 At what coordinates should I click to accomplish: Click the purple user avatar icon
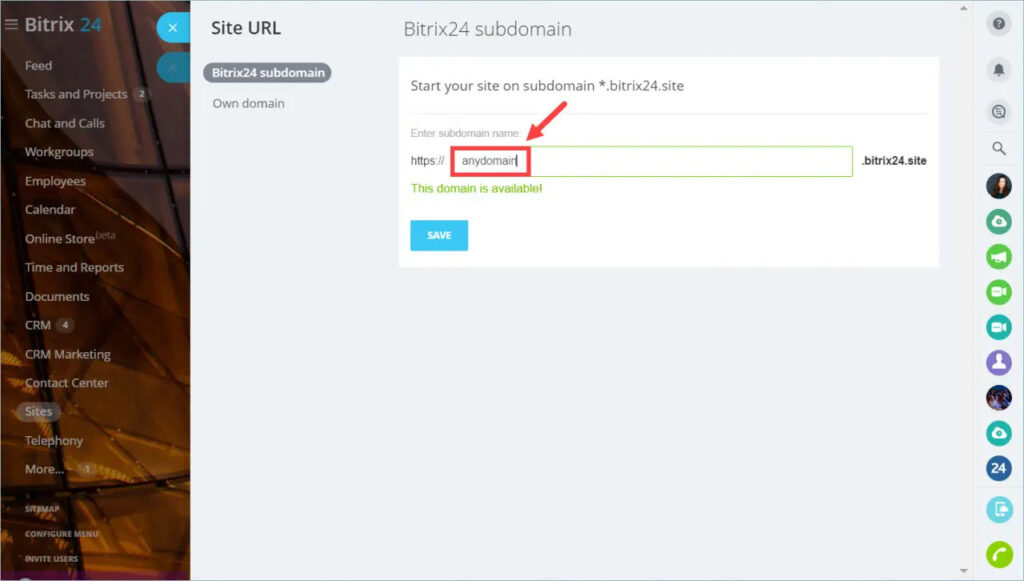(998, 362)
